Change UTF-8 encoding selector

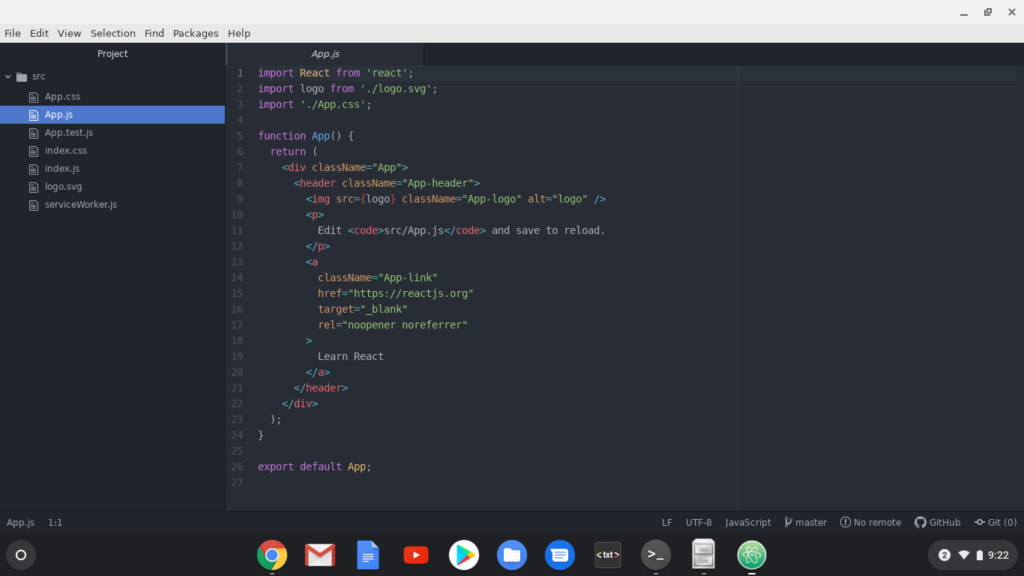coord(699,522)
